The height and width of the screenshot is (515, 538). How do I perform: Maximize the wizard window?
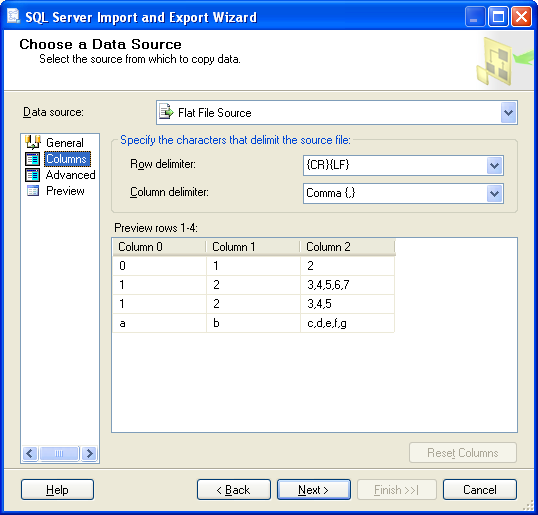498,16
